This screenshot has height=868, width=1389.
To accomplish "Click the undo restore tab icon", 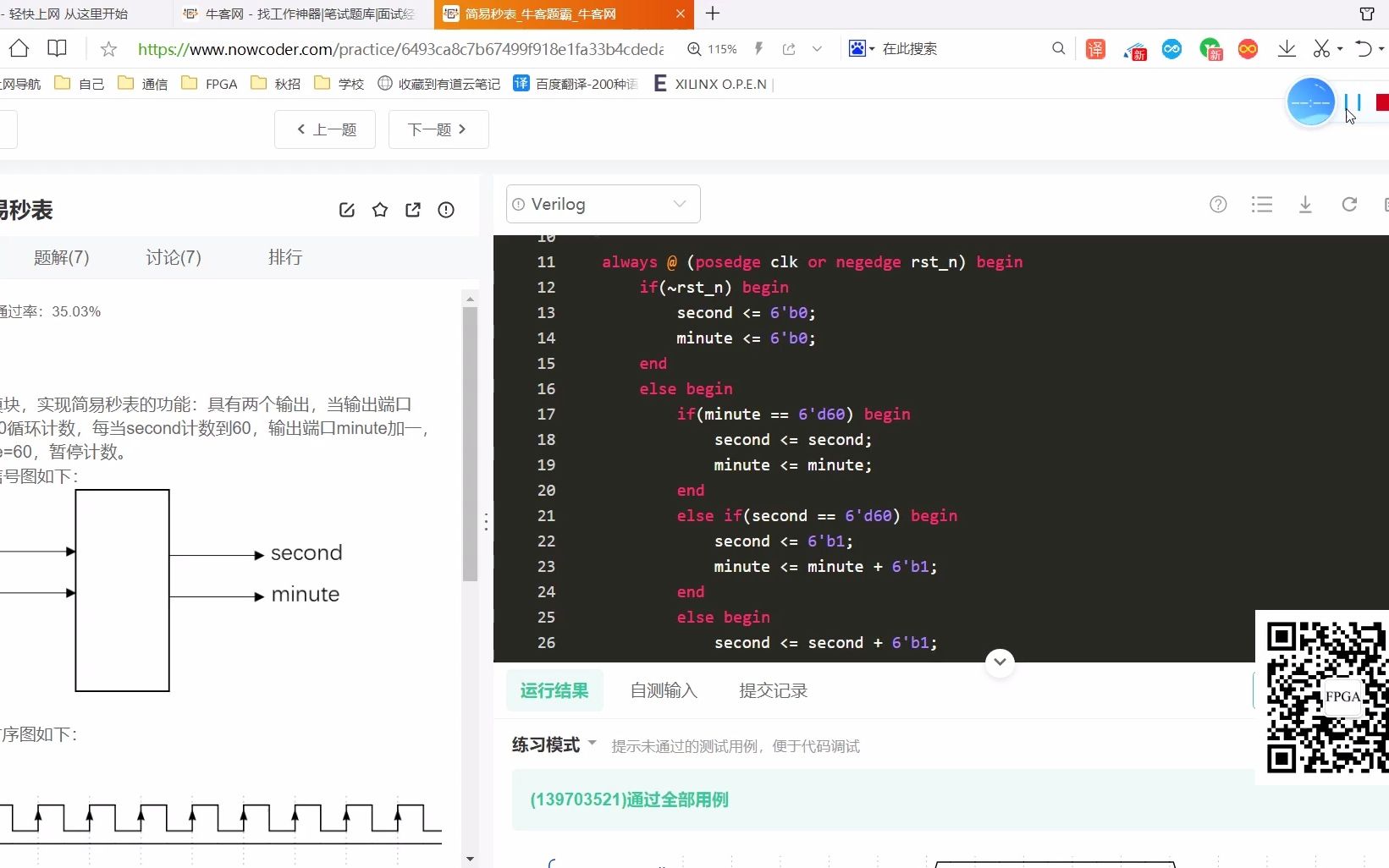I will pyautogui.click(x=1363, y=49).
